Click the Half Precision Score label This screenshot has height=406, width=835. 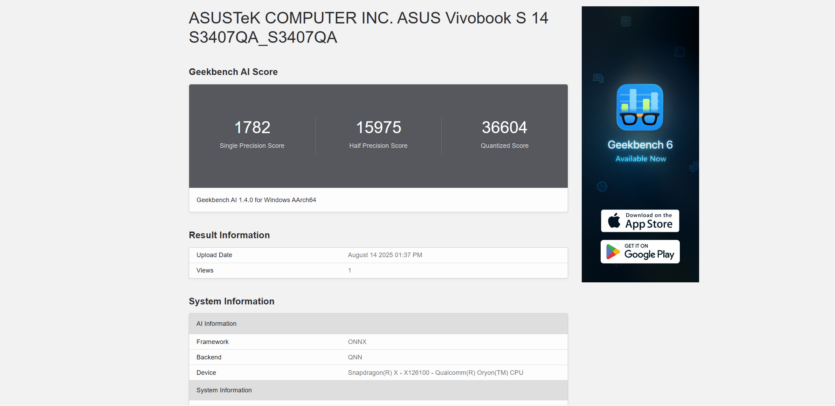click(378, 146)
